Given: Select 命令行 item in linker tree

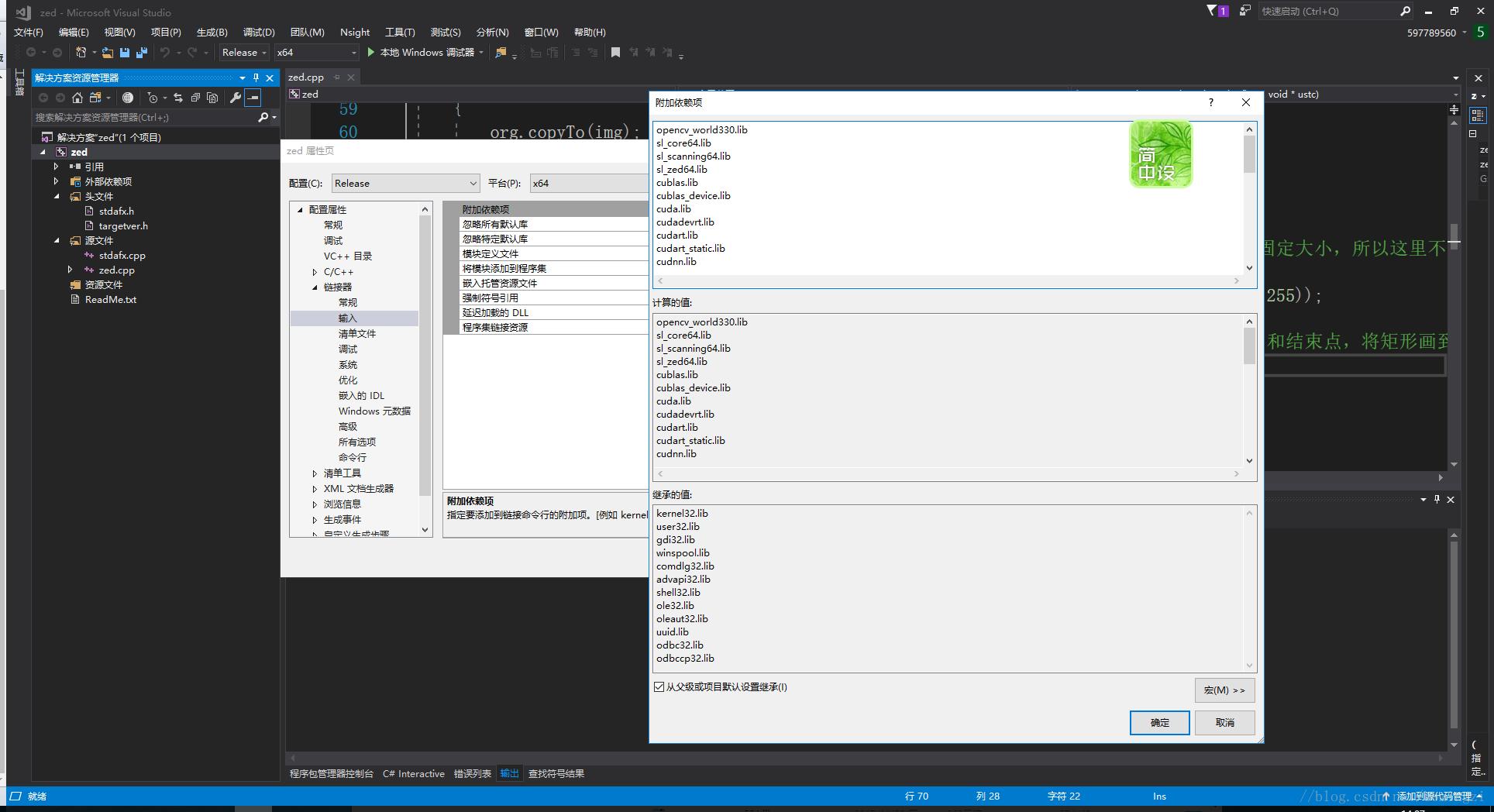Looking at the screenshot, I should point(352,458).
